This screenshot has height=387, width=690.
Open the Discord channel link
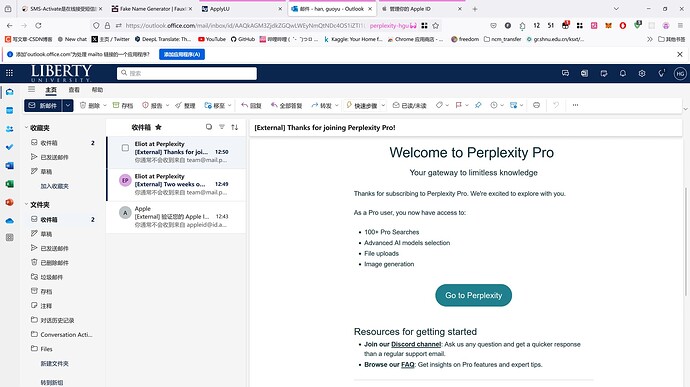tap(416, 344)
